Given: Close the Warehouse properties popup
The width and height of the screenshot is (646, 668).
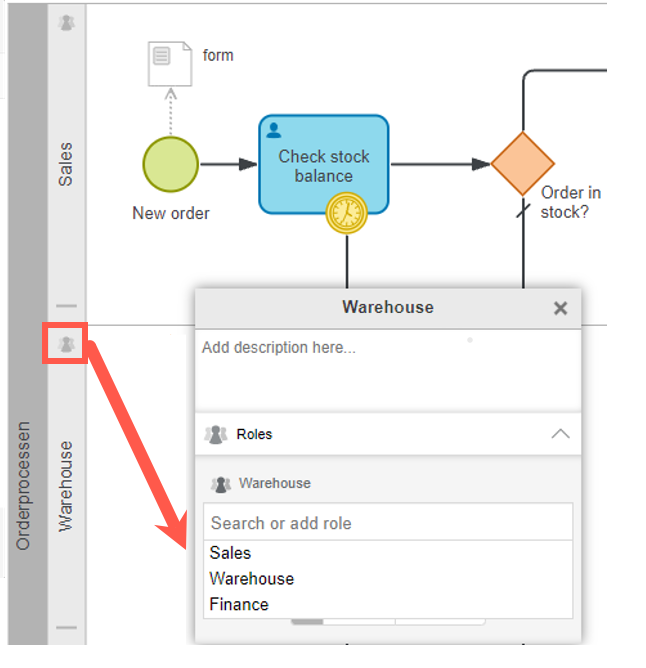Looking at the screenshot, I should coord(561,308).
